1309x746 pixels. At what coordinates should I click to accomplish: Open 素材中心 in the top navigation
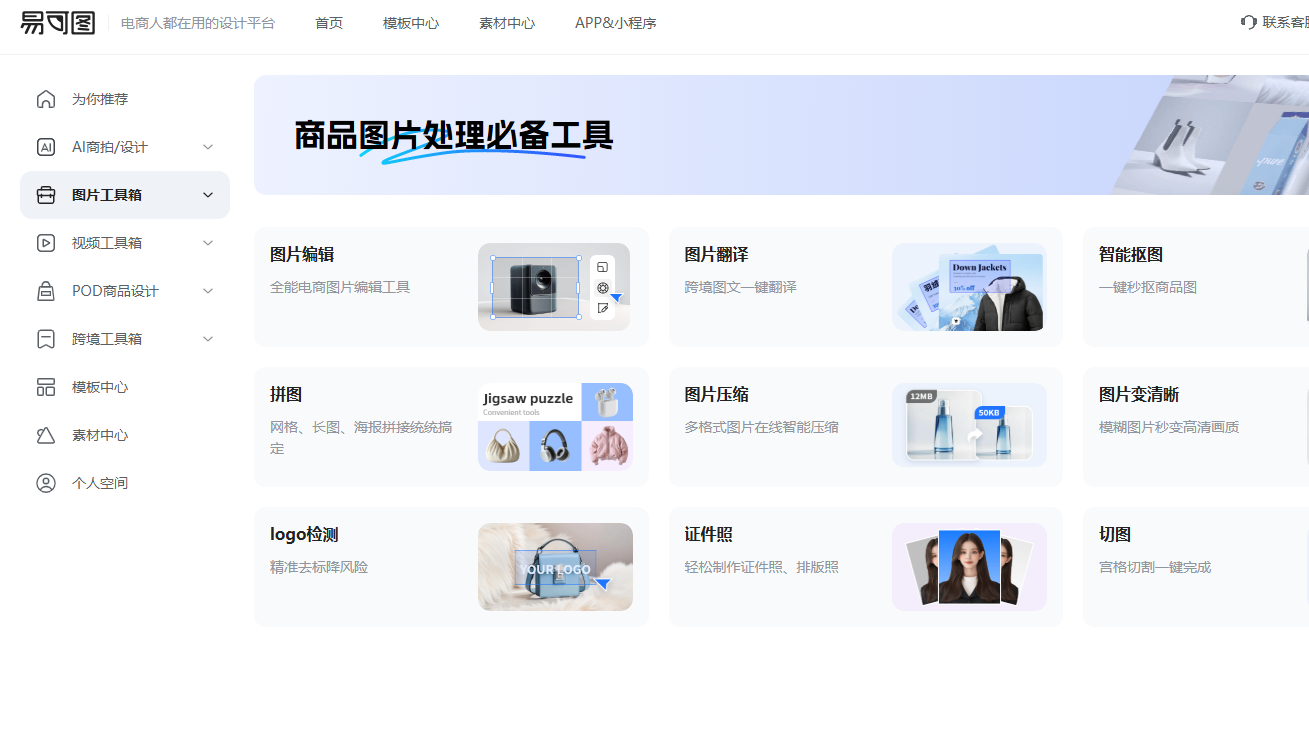pyautogui.click(x=507, y=23)
